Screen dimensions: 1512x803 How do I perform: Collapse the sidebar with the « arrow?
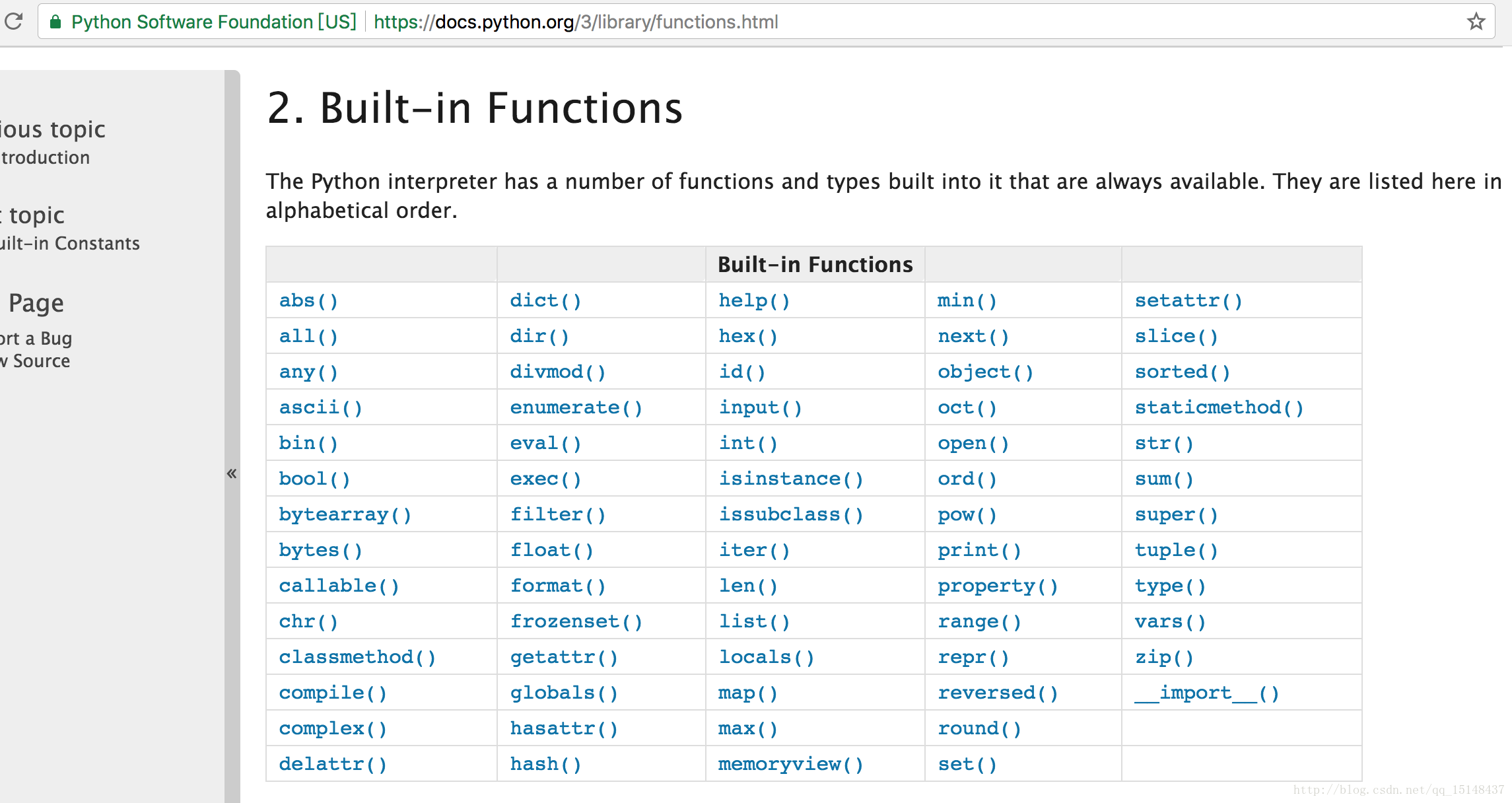coord(232,473)
